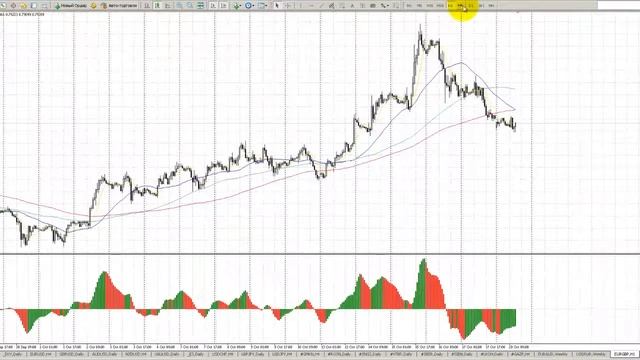Zoom in the chart with magnifier icon
Image resolution: width=640 pixels, height=360 pixels.
tap(179, 6)
